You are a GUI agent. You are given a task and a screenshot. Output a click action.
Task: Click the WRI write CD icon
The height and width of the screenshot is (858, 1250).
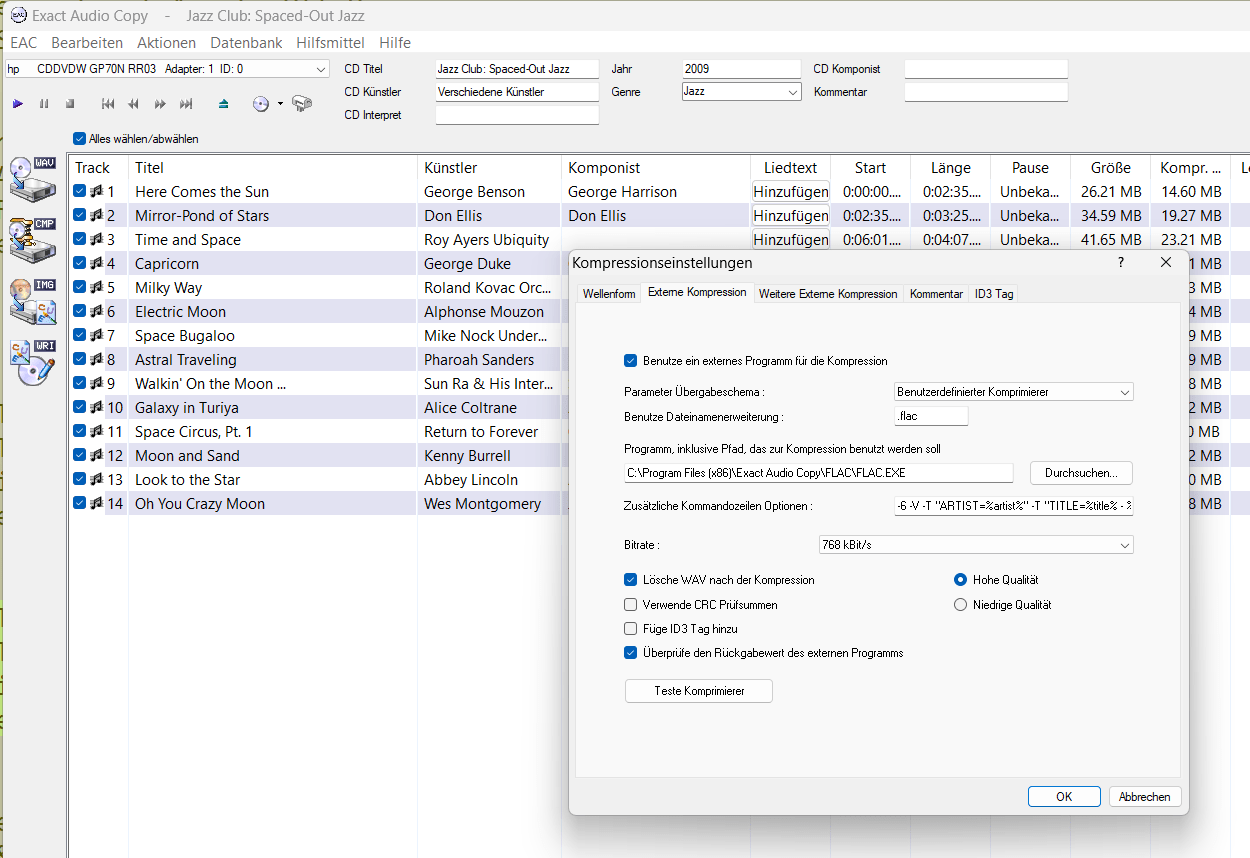pyautogui.click(x=32, y=362)
